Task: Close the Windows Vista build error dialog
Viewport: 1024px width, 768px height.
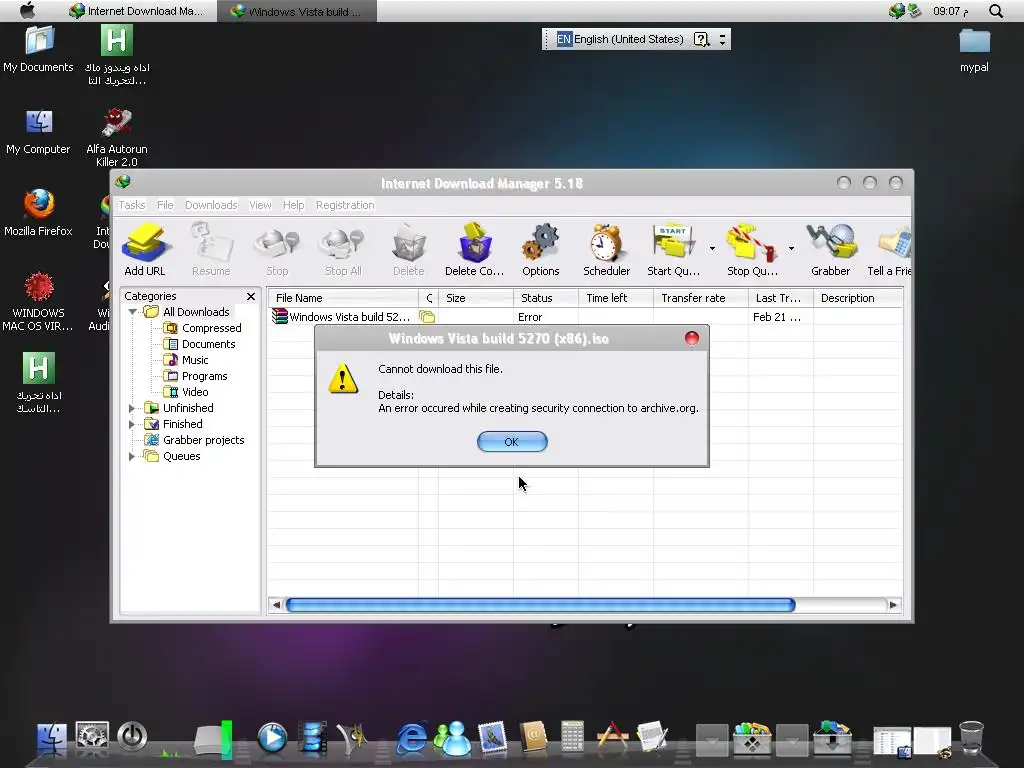Action: tap(692, 338)
